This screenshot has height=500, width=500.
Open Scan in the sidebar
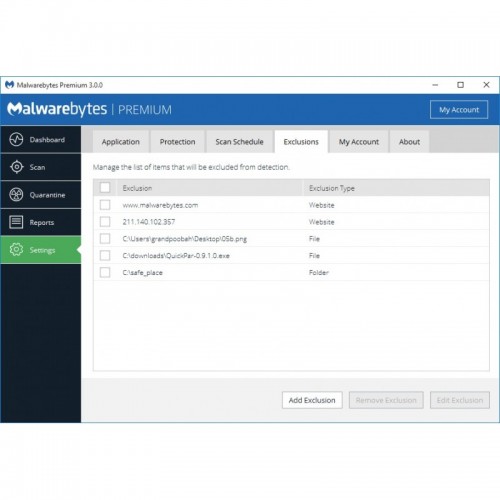pos(41,167)
